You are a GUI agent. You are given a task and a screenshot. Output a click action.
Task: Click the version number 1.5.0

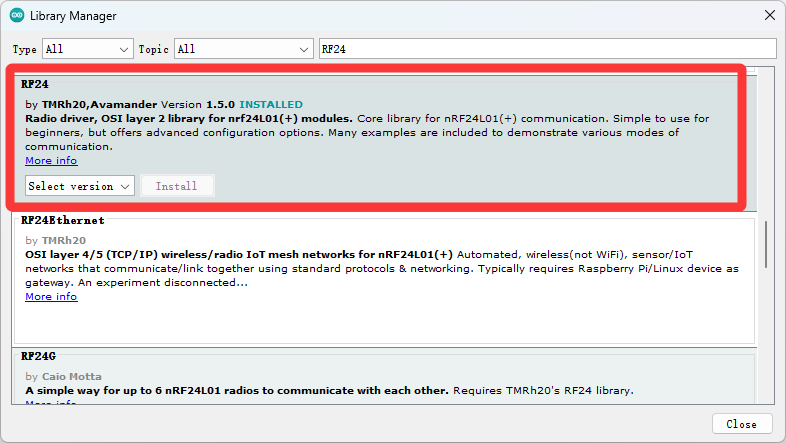(221, 104)
